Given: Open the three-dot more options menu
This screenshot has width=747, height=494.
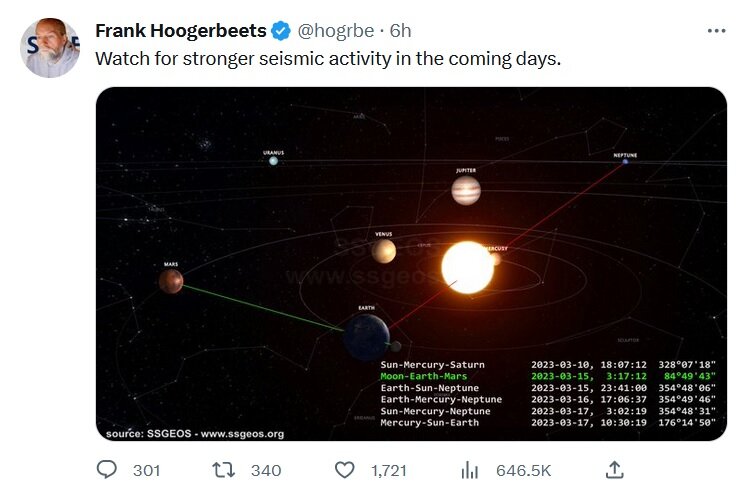Looking at the screenshot, I should 716,31.
